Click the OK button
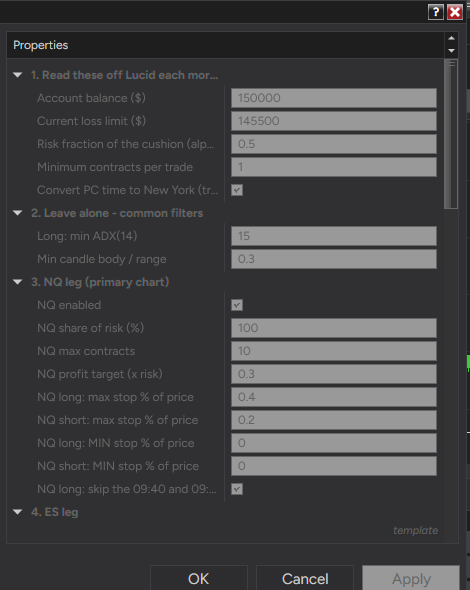 coord(199,579)
